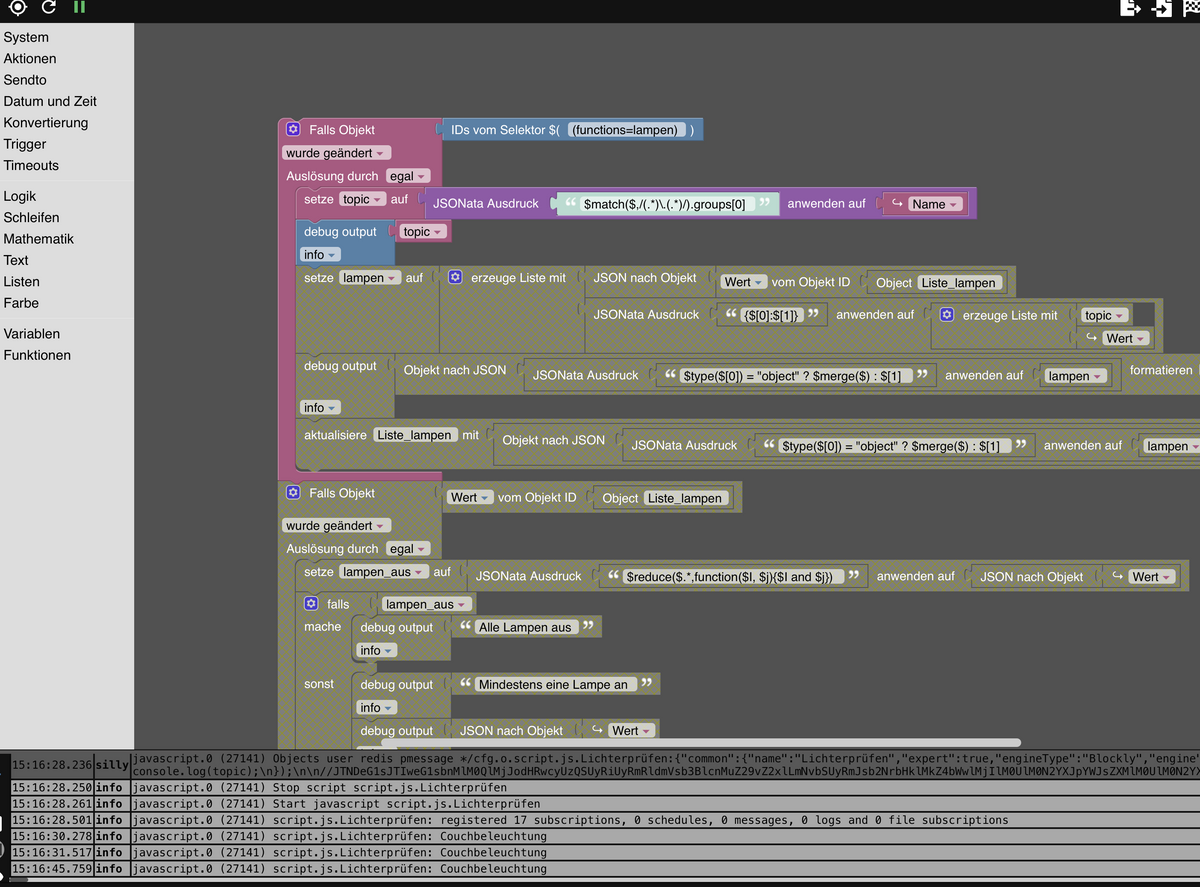Click the export blocks icon at top right
The image size is (1200, 887).
[x=1131, y=9]
